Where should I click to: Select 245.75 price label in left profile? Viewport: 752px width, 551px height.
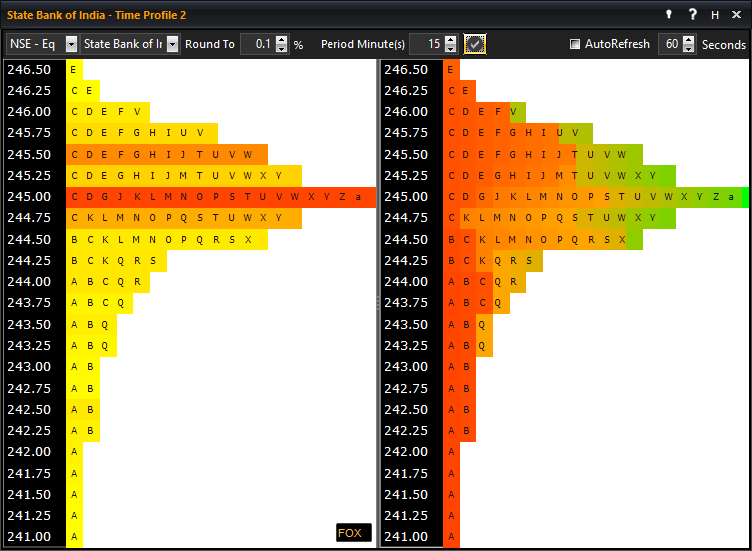point(29,133)
